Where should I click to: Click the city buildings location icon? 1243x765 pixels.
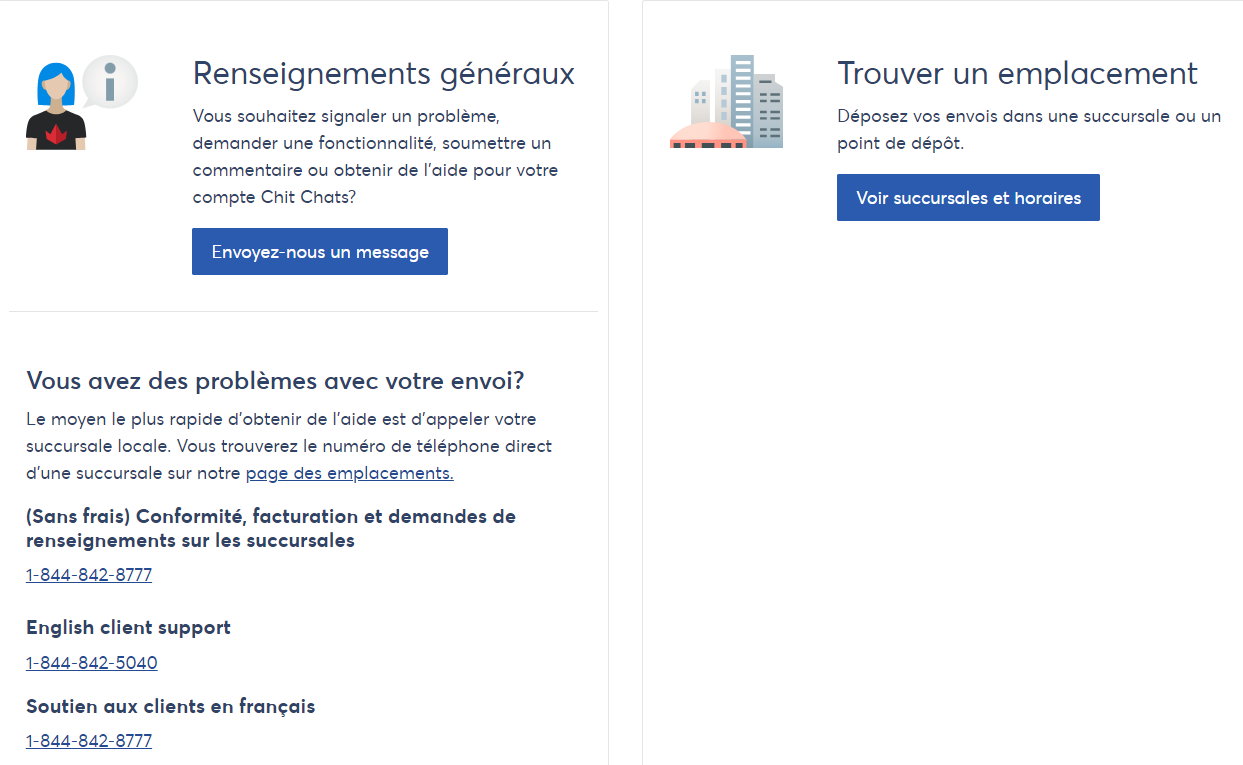click(727, 102)
